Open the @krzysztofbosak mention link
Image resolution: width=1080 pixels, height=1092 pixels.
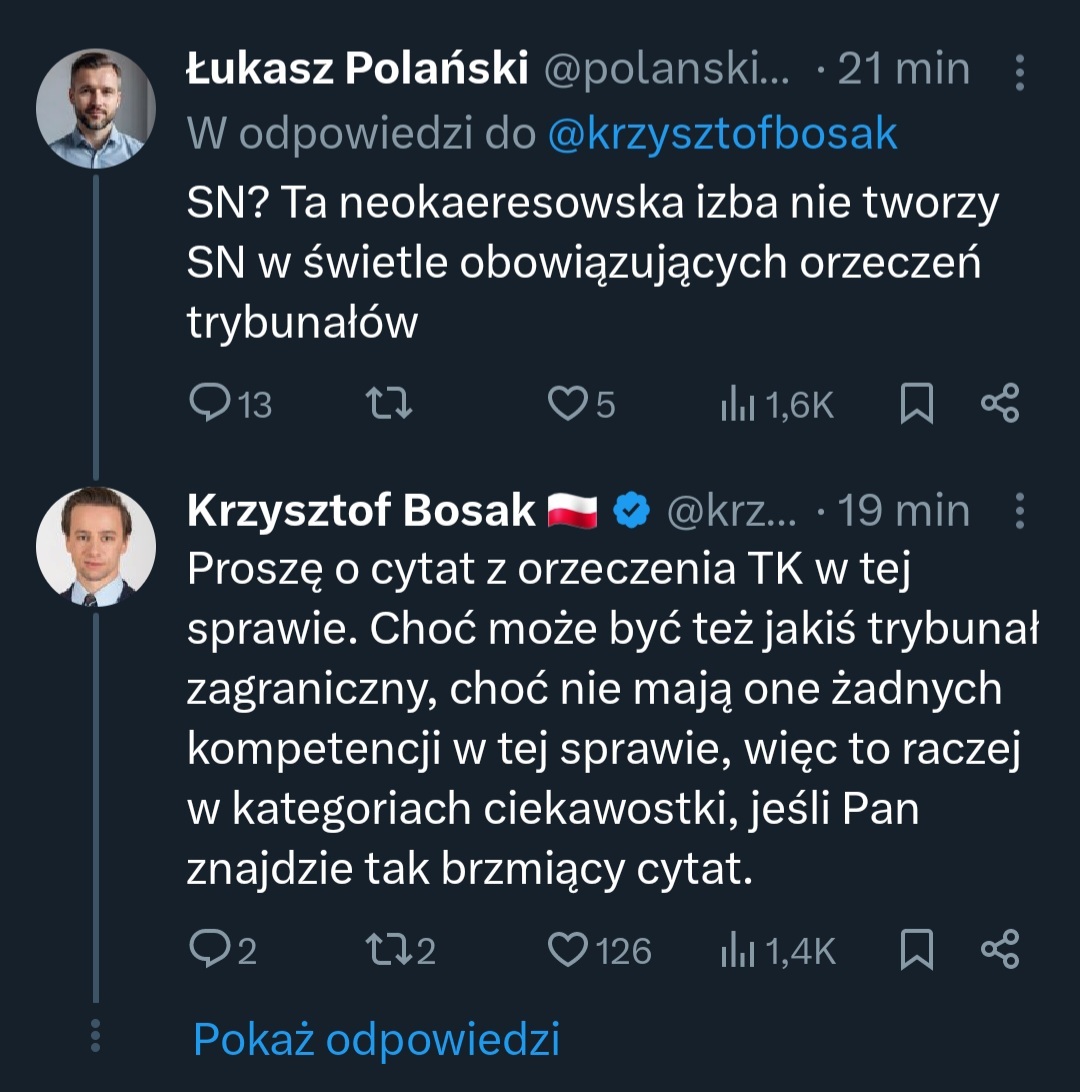pyautogui.click(x=722, y=133)
